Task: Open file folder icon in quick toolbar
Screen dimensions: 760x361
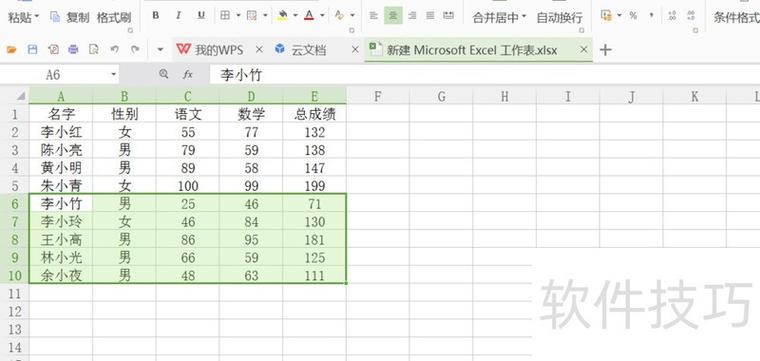Action: click(11, 49)
